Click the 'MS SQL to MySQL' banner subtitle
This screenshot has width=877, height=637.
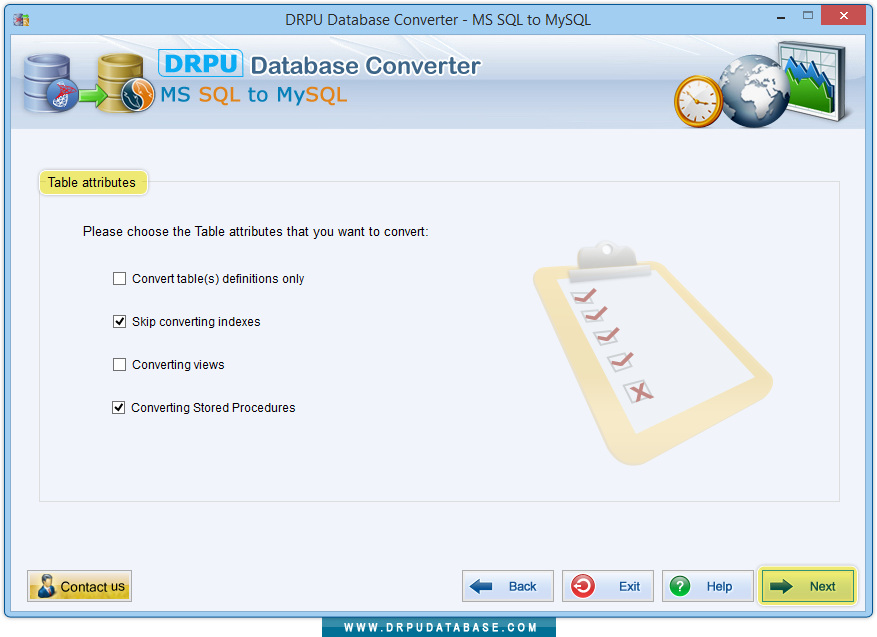point(253,95)
